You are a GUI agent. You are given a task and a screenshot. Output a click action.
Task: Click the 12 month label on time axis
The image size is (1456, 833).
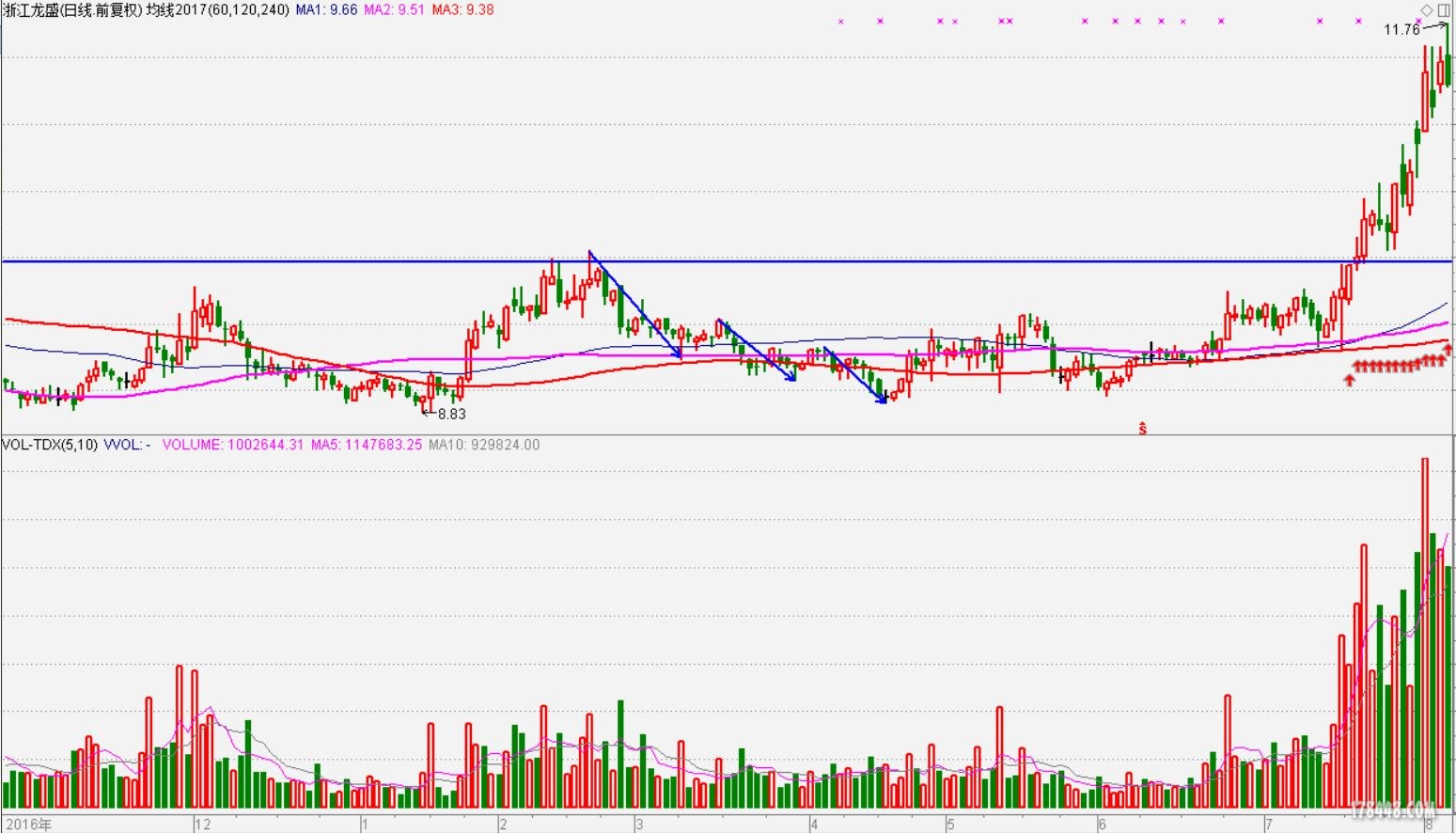(x=203, y=825)
